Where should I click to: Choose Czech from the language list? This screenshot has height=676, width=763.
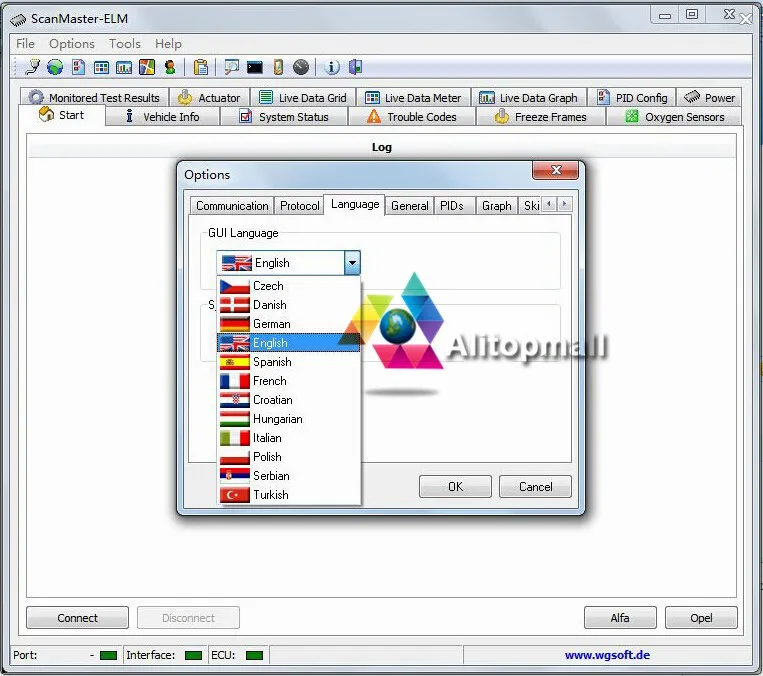click(289, 286)
